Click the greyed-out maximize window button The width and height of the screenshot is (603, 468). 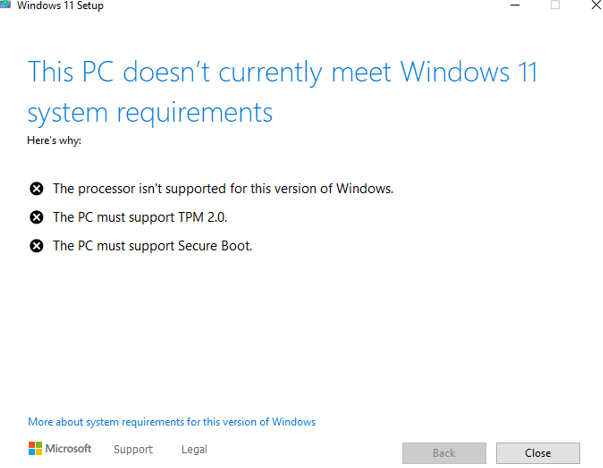pos(556,6)
